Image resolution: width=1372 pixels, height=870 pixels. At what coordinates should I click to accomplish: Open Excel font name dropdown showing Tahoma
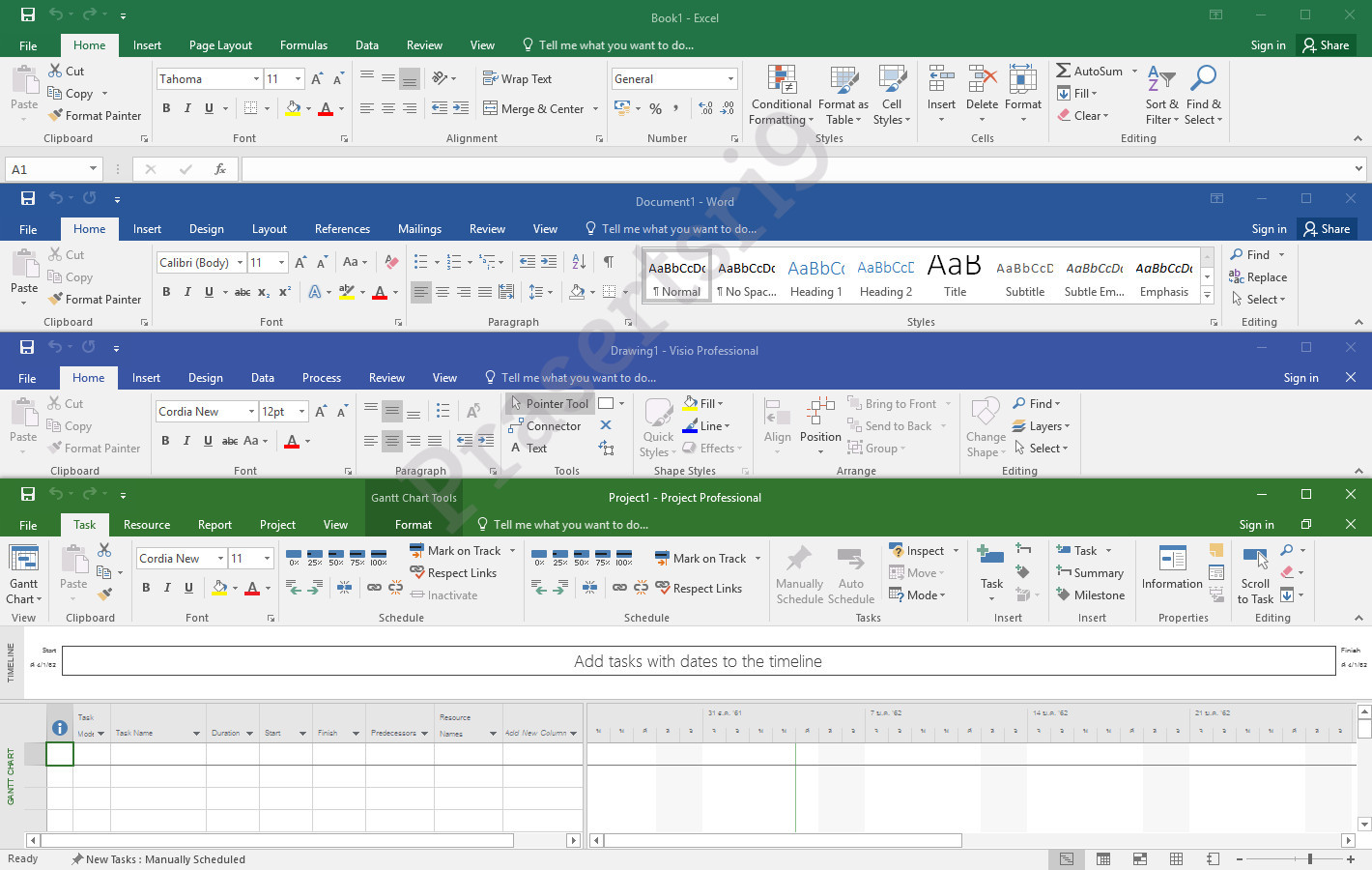(256, 79)
